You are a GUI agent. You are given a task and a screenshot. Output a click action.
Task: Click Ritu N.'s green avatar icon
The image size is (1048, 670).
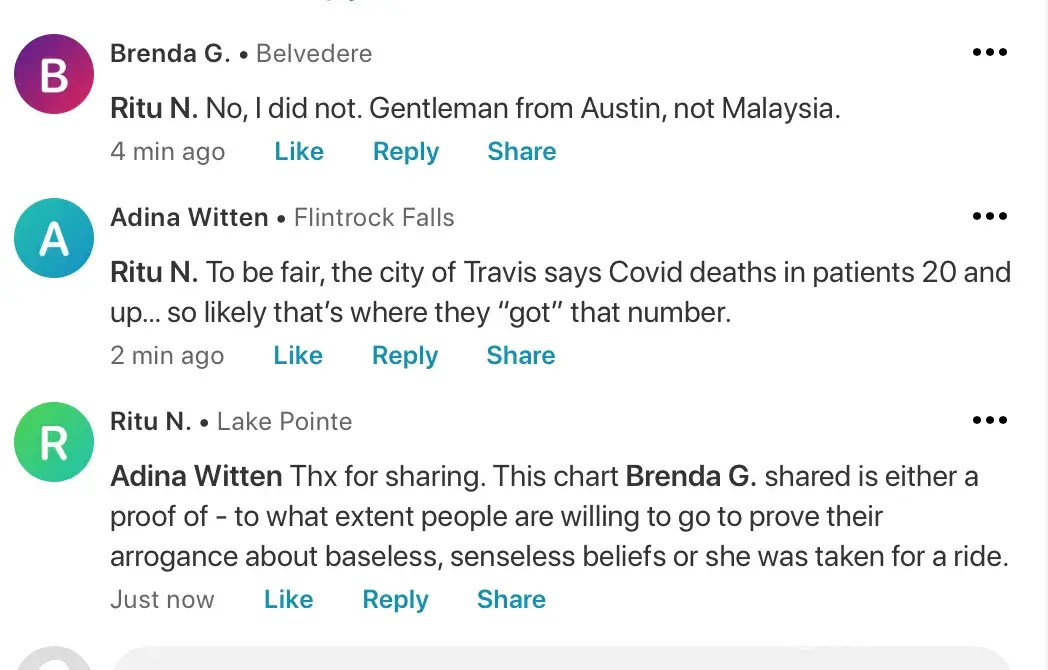[x=54, y=443]
